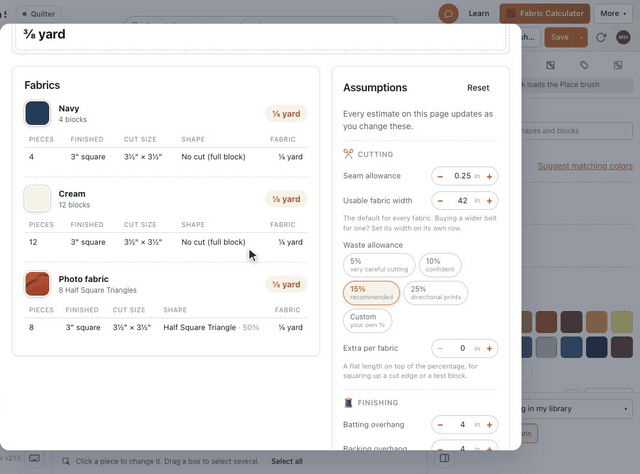Click the Cream row's No cut (full block) cell
The width and height of the screenshot is (640, 474).
(213, 242)
